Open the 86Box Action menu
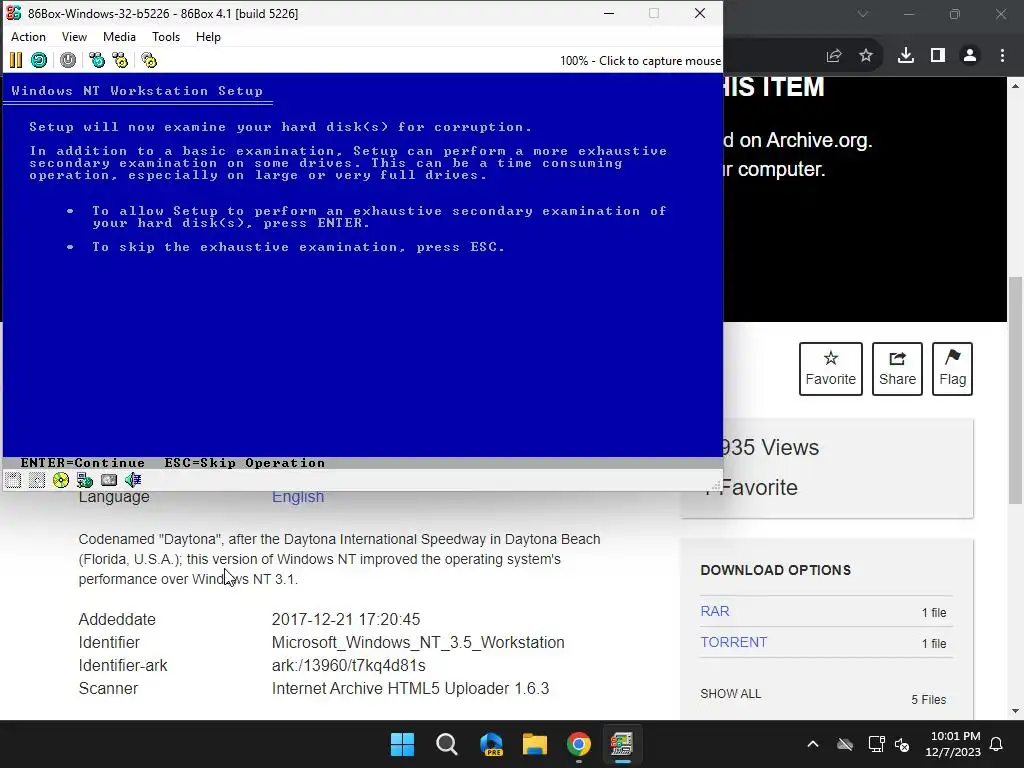 tap(28, 37)
